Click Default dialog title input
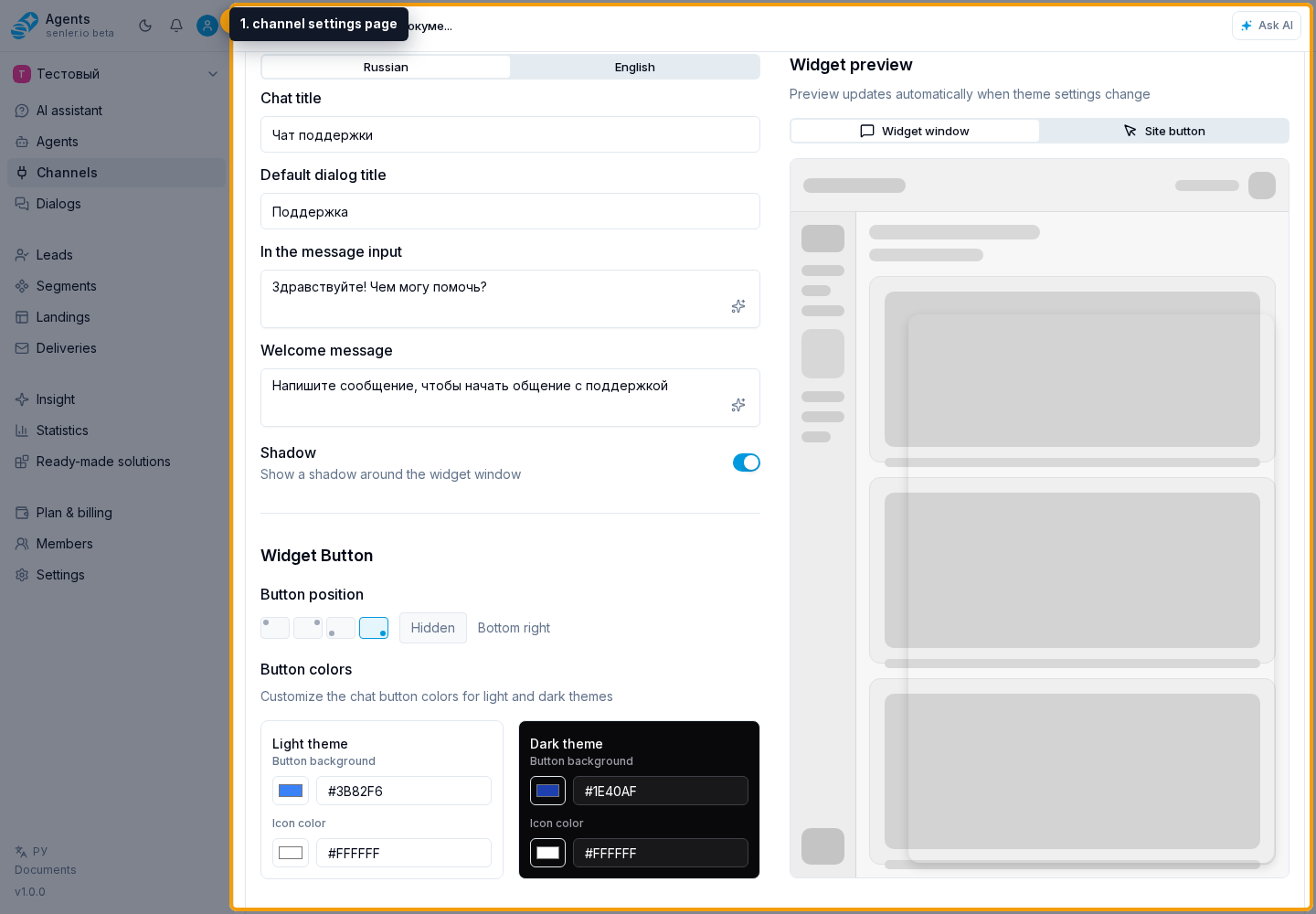 click(x=510, y=211)
